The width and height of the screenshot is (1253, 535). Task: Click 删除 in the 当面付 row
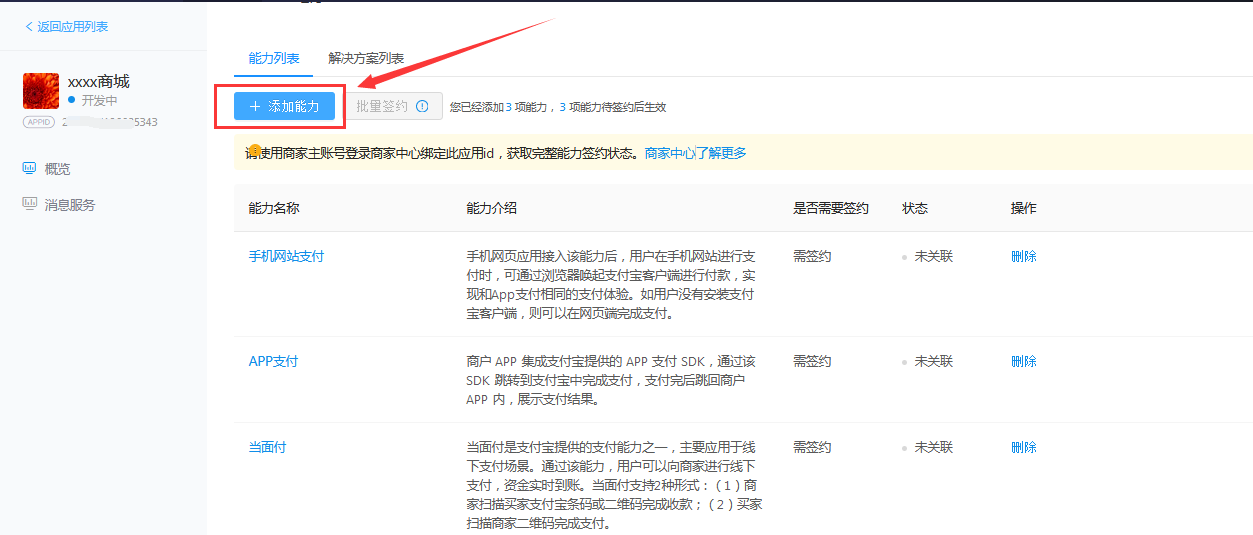tap(1023, 447)
